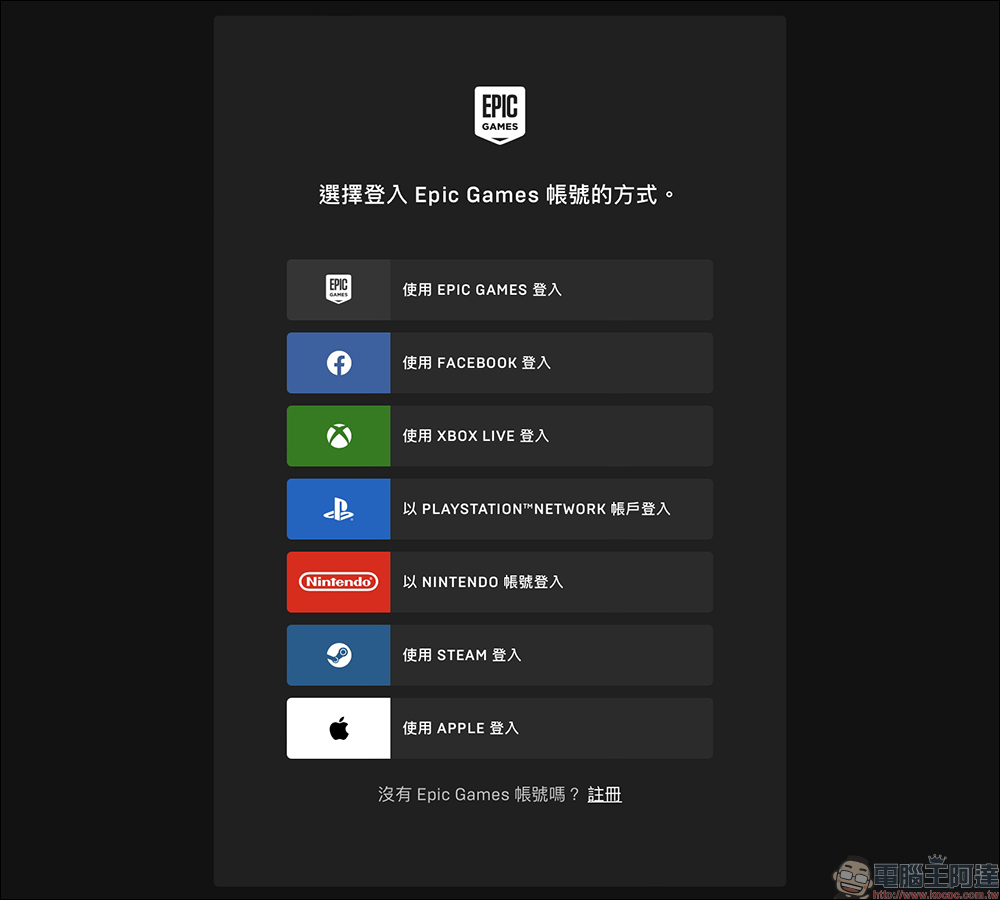Click the Steam logo icon
This screenshot has width=1000, height=900.
339,655
